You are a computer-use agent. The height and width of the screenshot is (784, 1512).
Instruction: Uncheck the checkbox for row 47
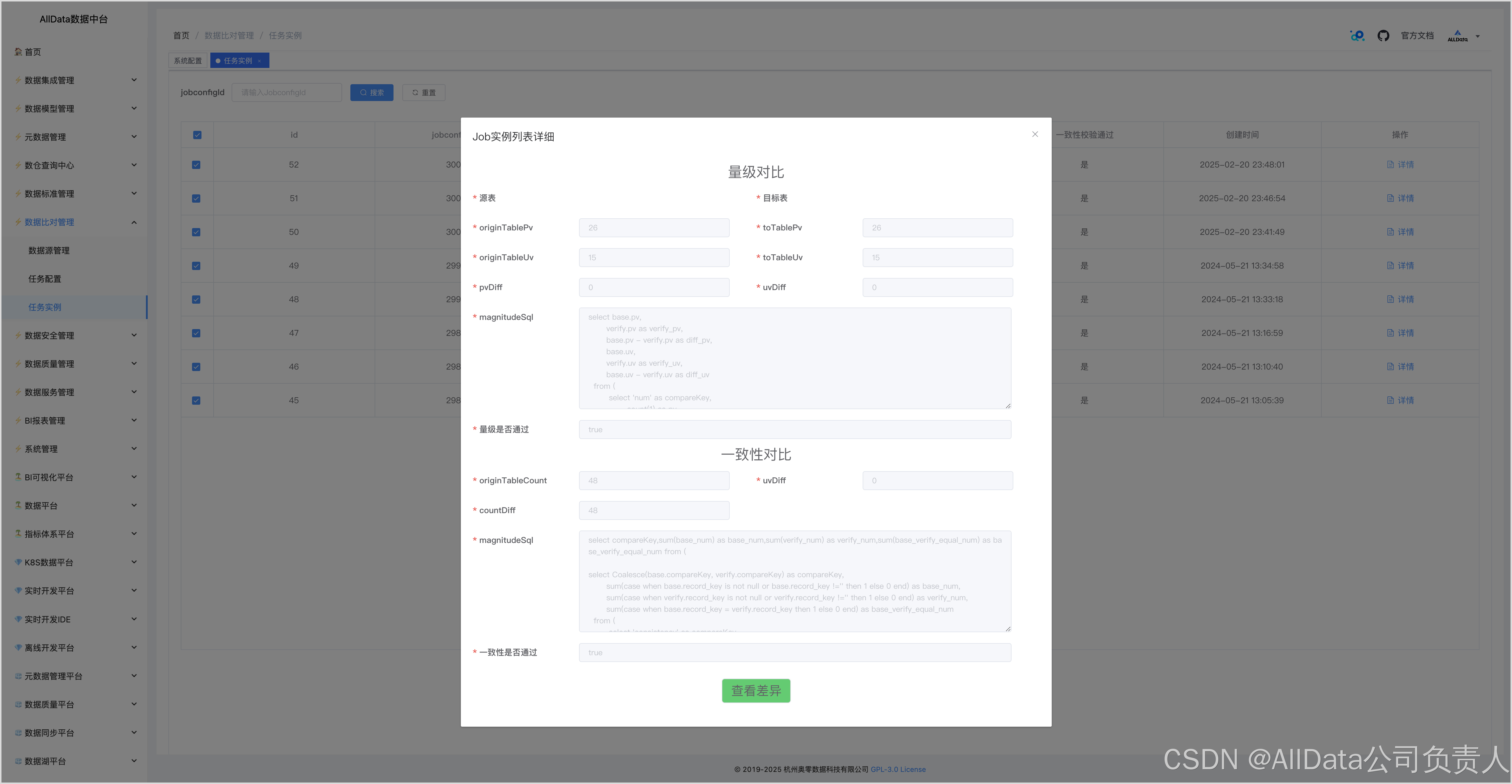click(x=196, y=333)
